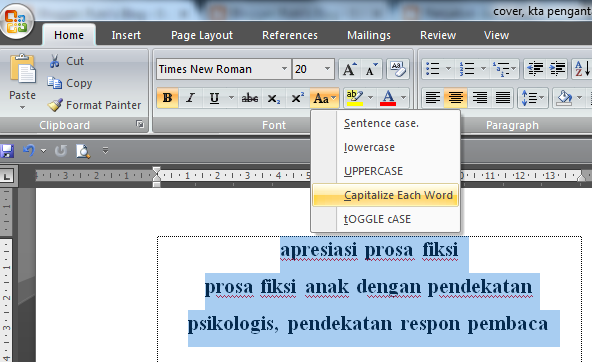
Task: Choose Capitalize Each Word option
Action: (x=385, y=195)
